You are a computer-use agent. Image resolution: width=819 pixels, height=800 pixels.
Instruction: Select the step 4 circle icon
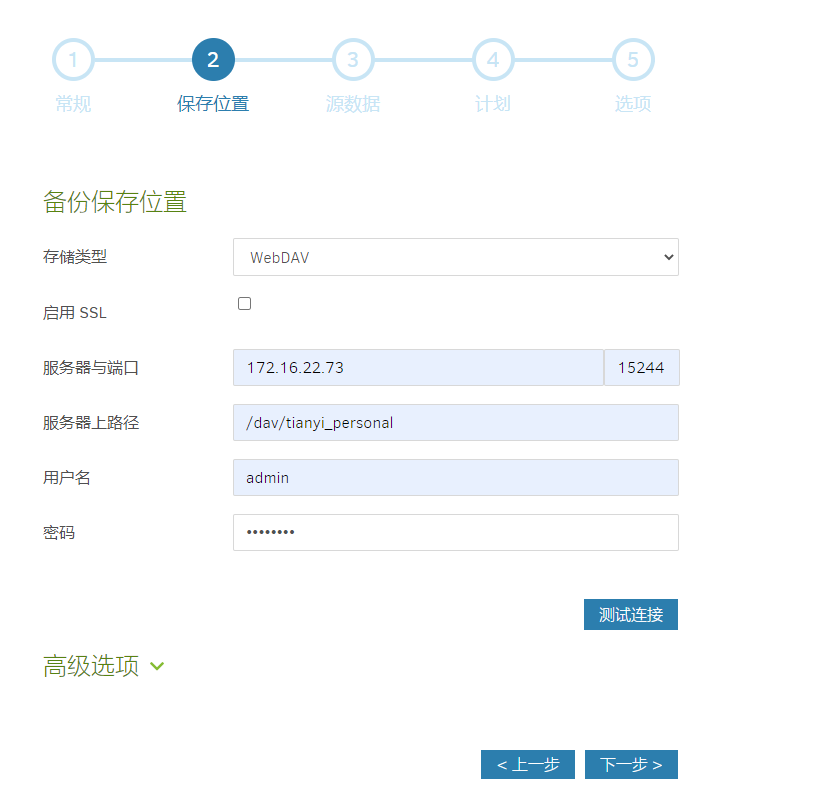click(493, 60)
